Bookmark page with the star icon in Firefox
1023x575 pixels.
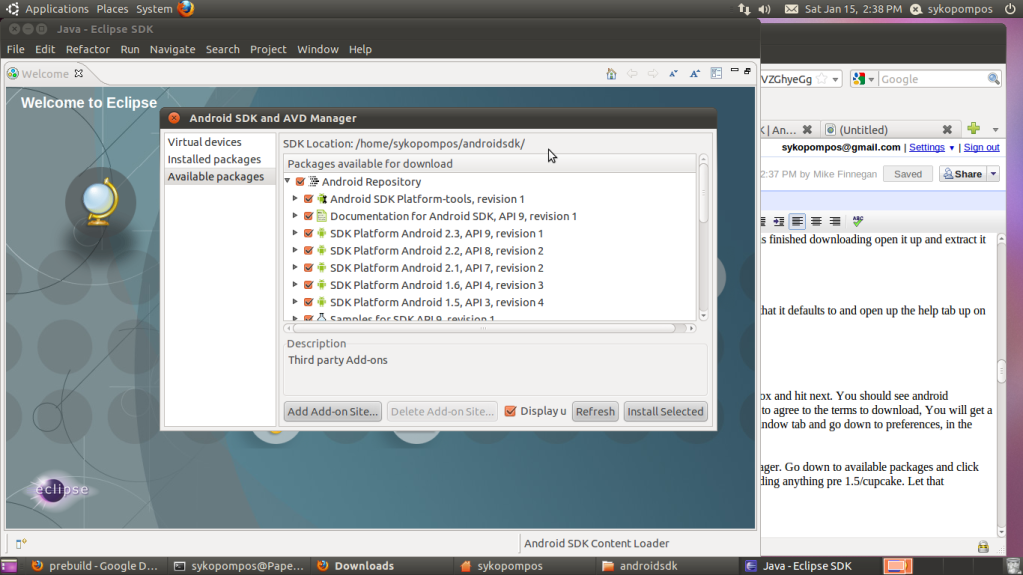[x=821, y=79]
